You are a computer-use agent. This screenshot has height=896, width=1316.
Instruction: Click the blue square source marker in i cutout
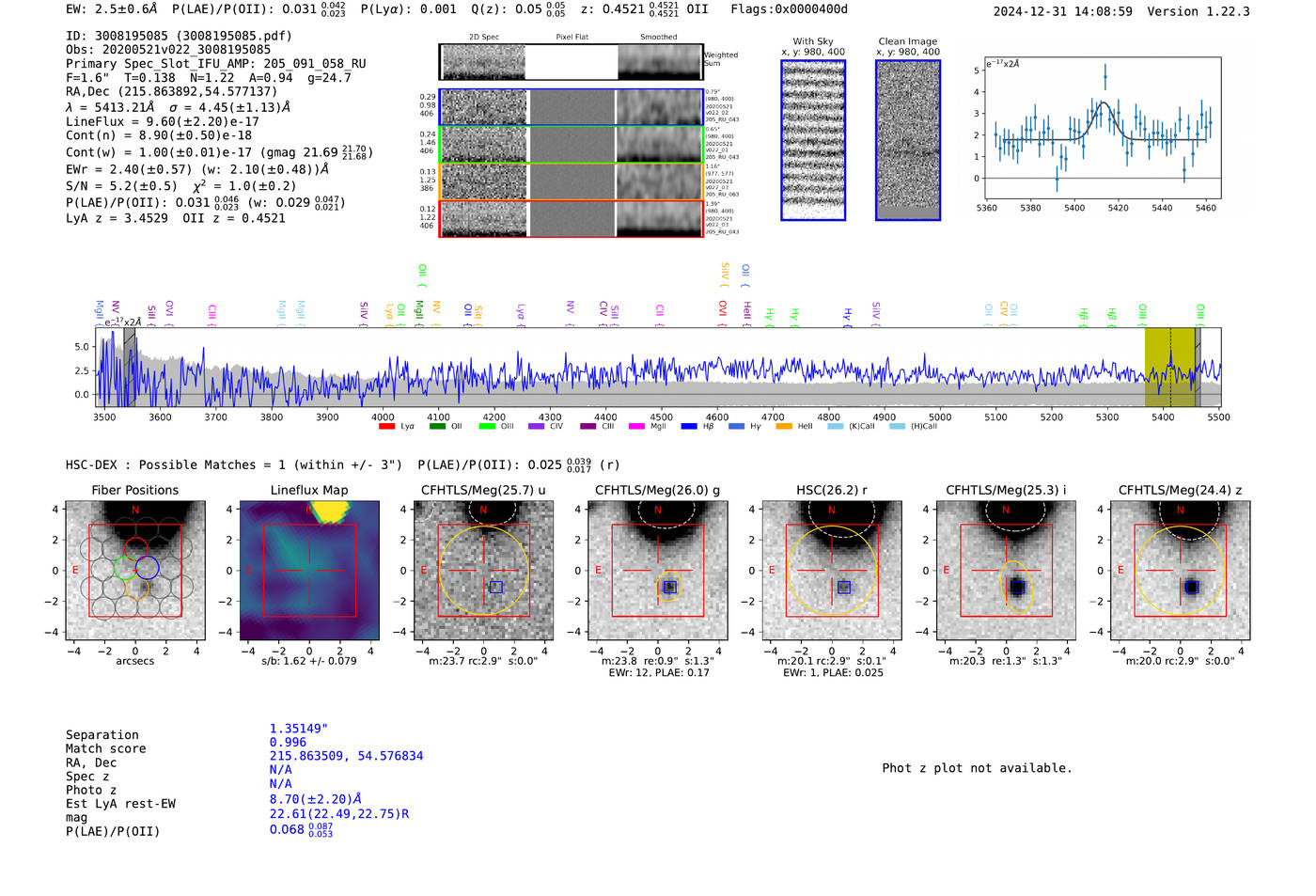point(1018,587)
